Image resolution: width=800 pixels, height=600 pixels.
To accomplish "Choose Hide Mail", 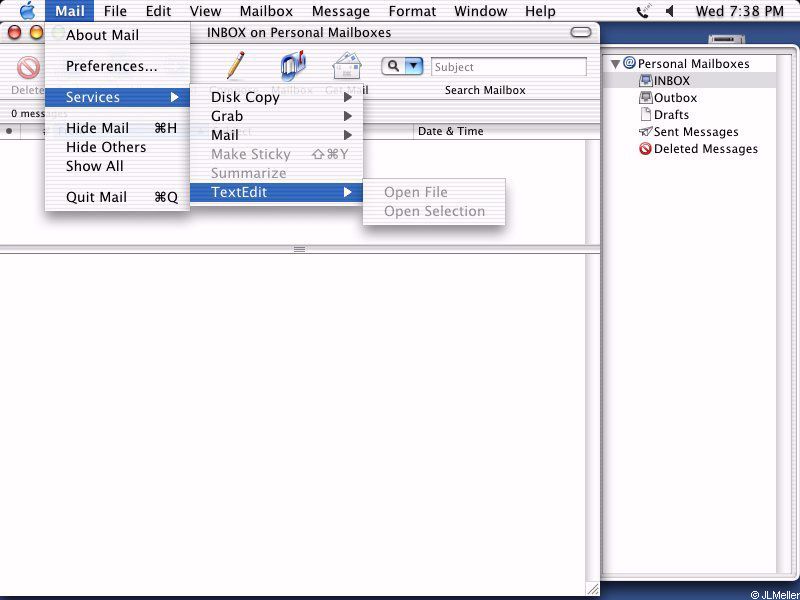I will click(x=117, y=128).
